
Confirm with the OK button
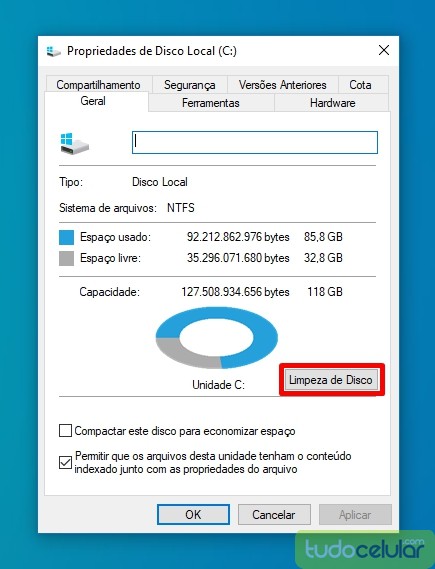tap(193, 515)
